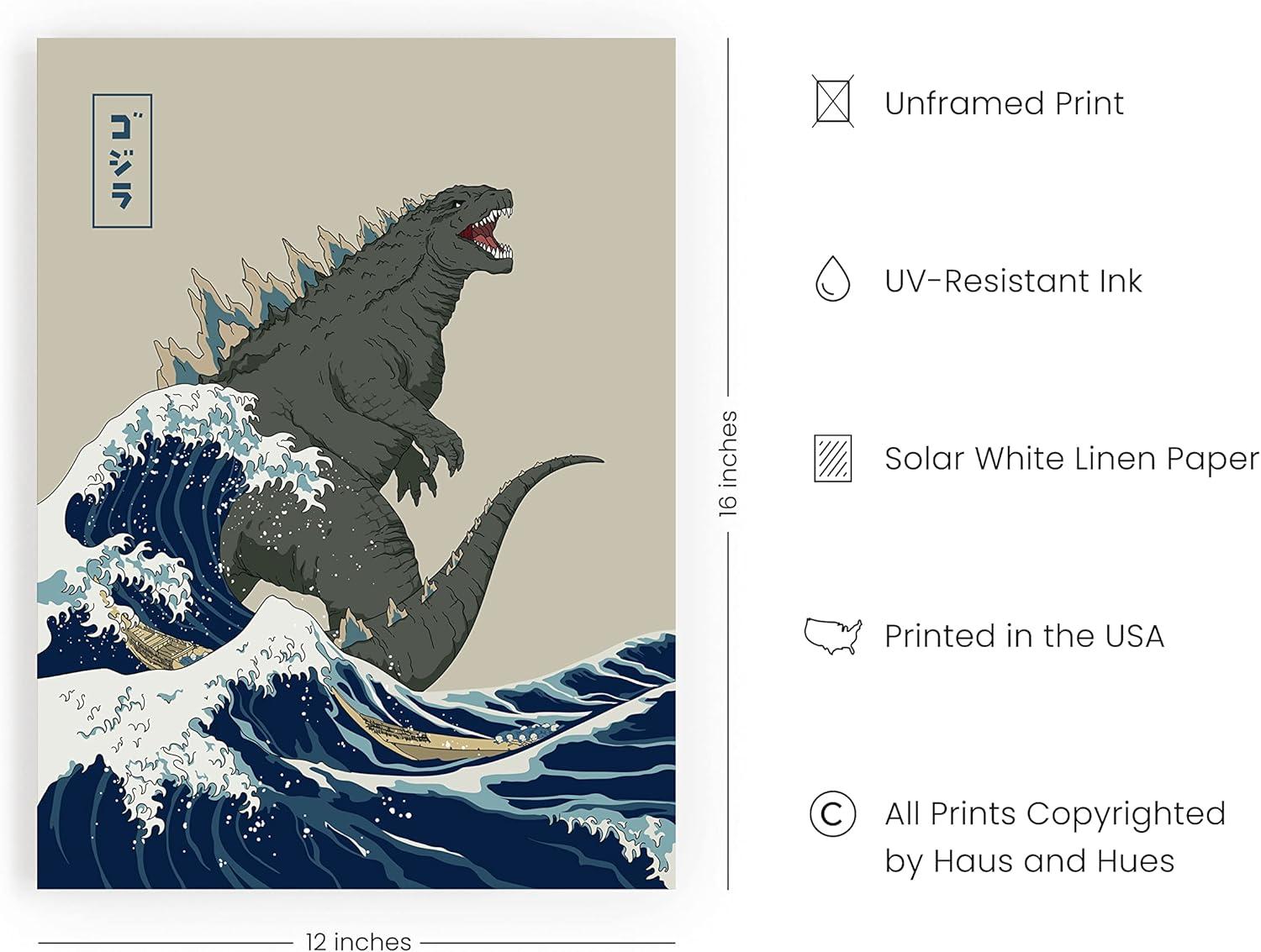This screenshot has width=1261, height=952.
Task: Click the "Printed in the USA" text
Action: [1024, 636]
